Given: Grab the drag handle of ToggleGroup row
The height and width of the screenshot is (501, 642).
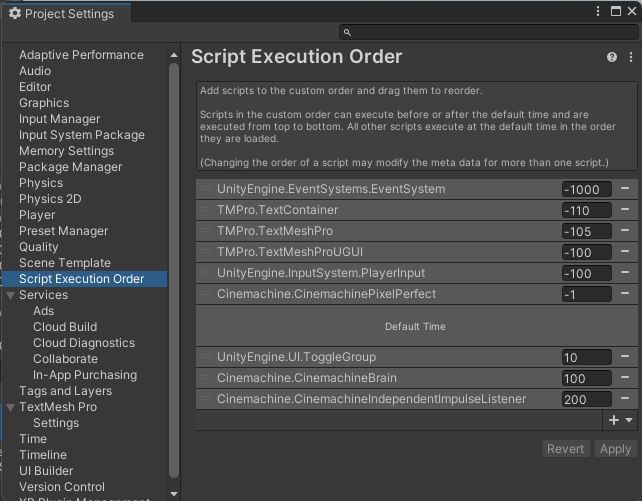Looking at the screenshot, I should tap(206, 357).
